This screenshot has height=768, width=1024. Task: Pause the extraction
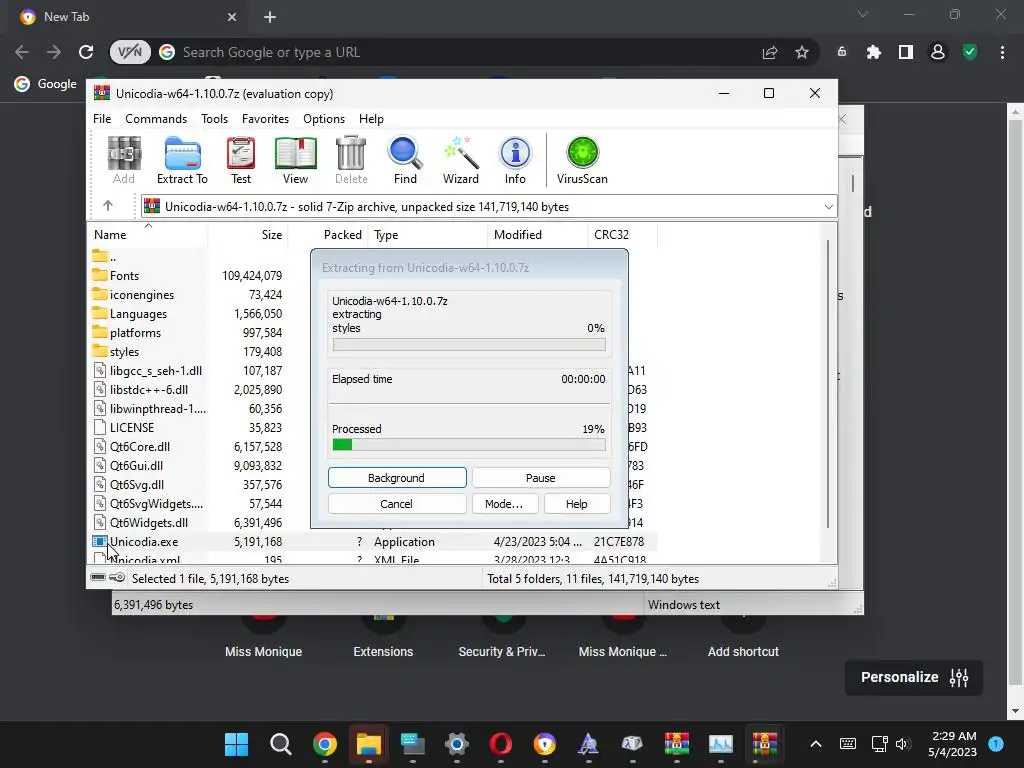(x=541, y=477)
